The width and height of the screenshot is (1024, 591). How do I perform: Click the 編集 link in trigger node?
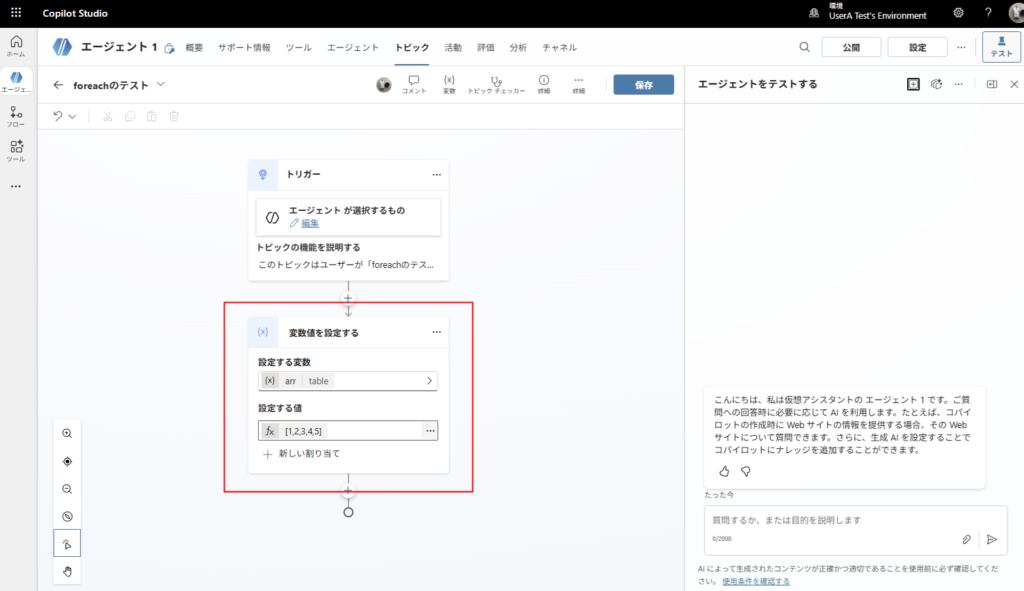coord(309,223)
